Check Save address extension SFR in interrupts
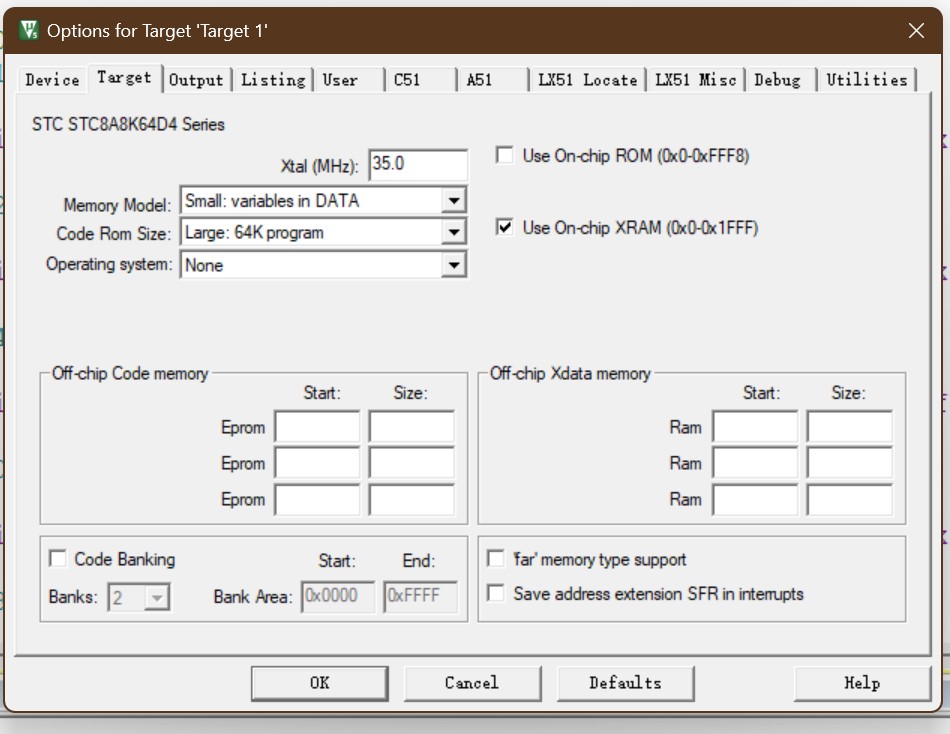This screenshot has width=950, height=734. 496,594
